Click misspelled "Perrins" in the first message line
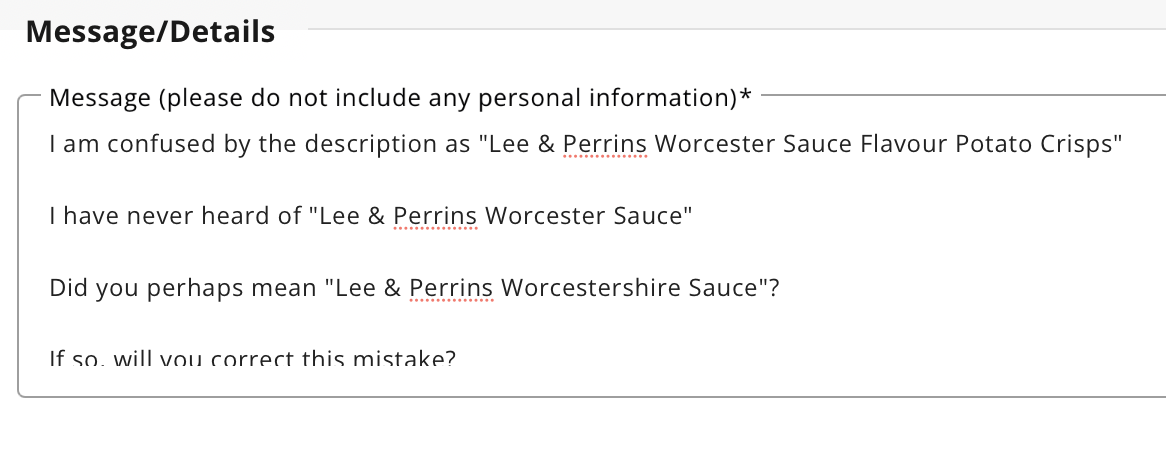The width and height of the screenshot is (1166, 450). click(x=605, y=144)
